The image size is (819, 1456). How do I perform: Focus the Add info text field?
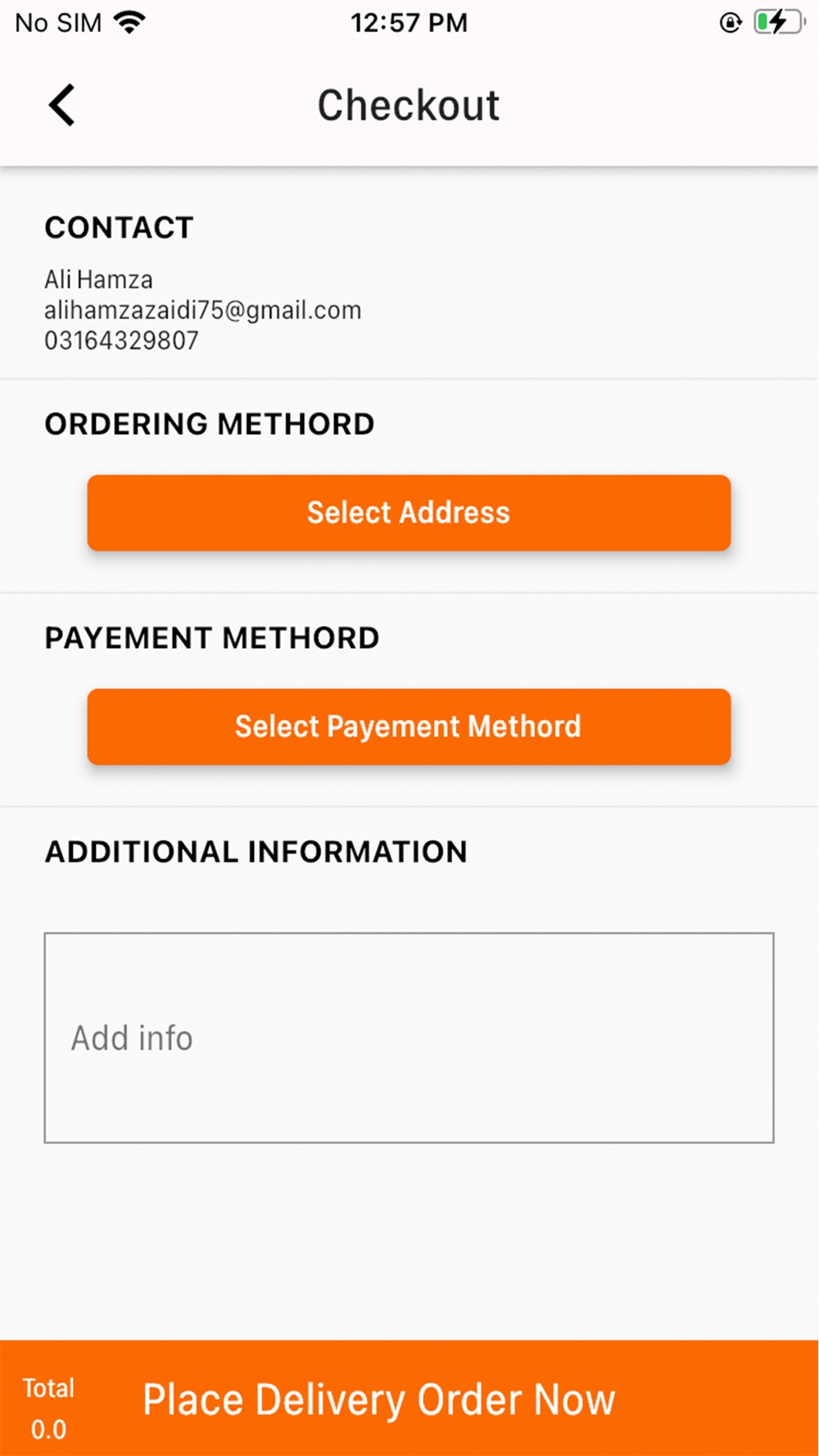point(409,1038)
